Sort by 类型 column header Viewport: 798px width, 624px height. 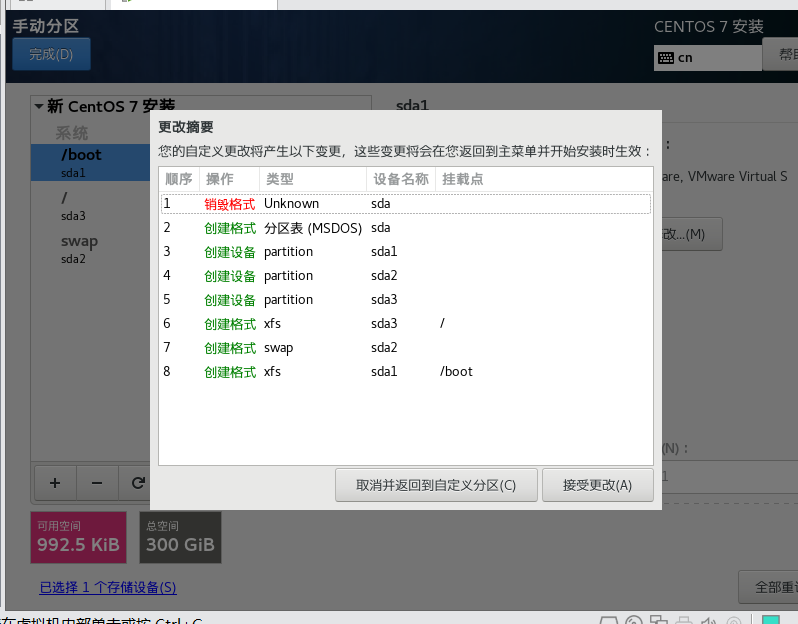click(x=313, y=179)
